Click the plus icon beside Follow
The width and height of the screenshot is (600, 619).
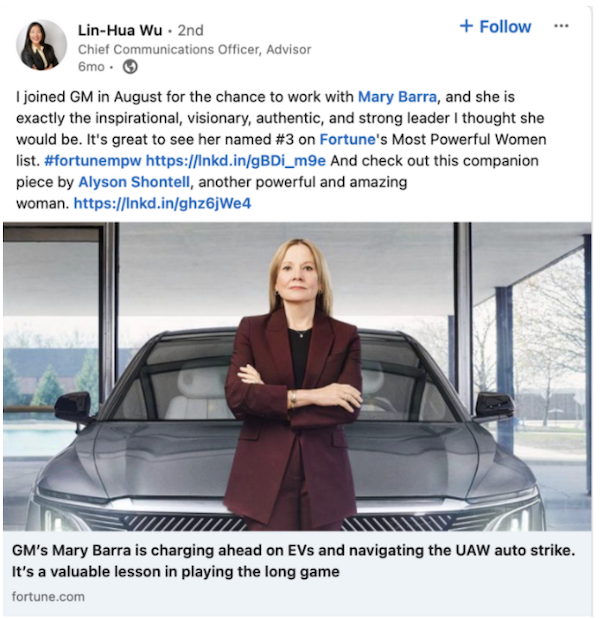click(x=466, y=26)
